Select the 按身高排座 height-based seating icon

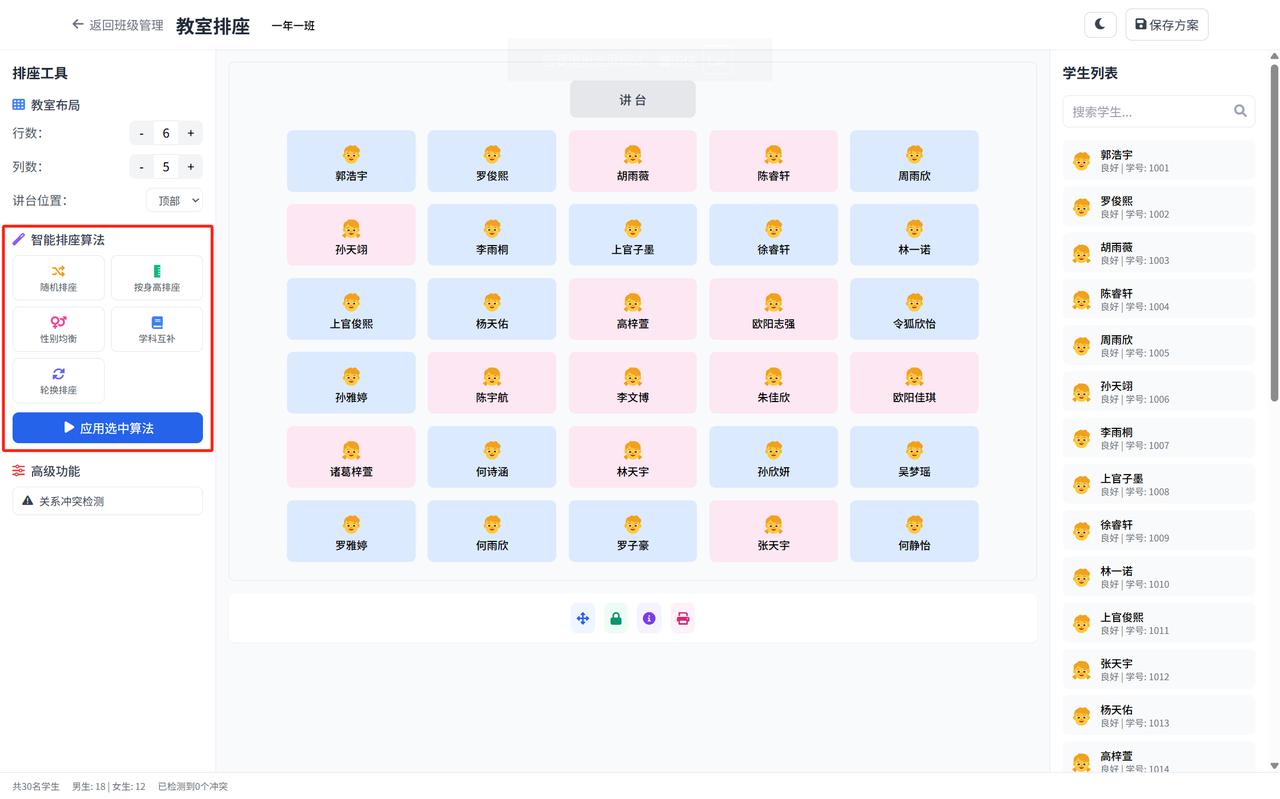pyautogui.click(x=157, y=277)
